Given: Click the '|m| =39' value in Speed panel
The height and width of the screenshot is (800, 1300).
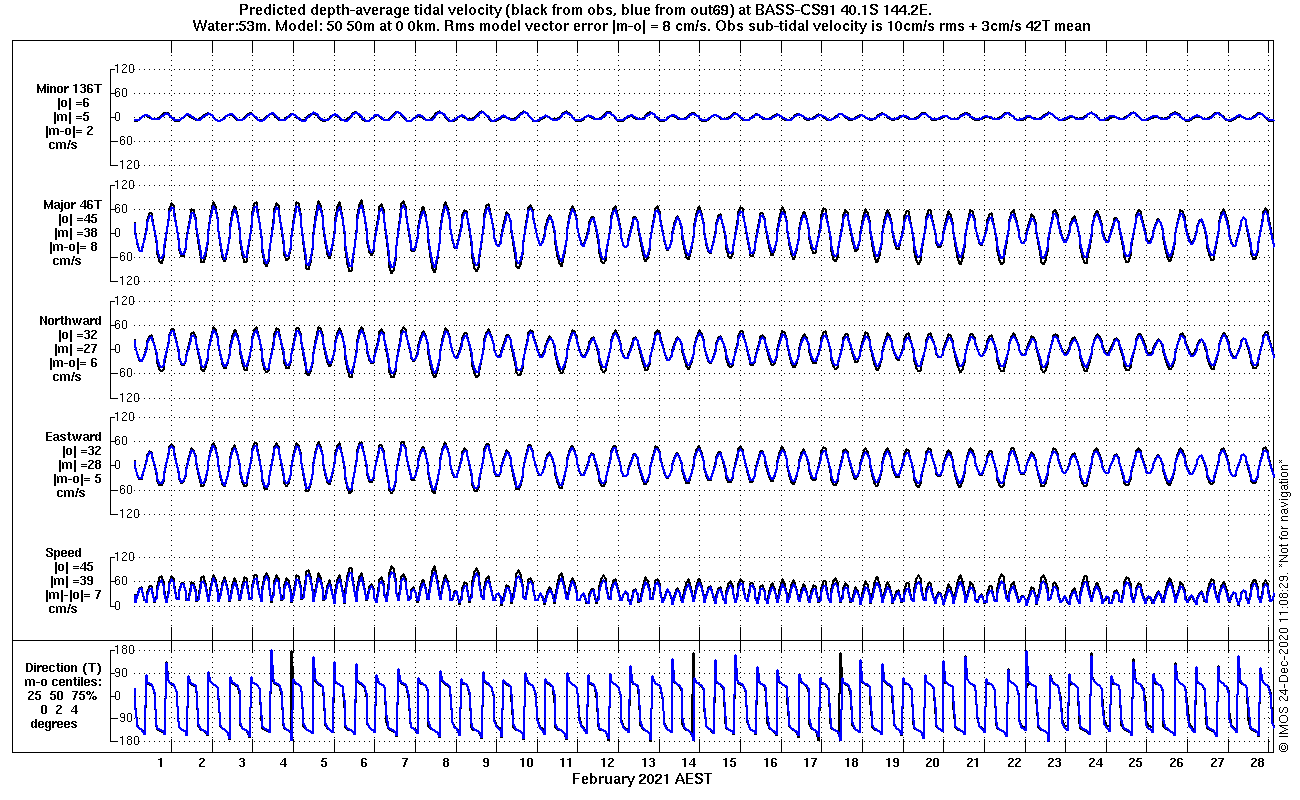Looking at the screenshot, I should [x=76, y=581].
